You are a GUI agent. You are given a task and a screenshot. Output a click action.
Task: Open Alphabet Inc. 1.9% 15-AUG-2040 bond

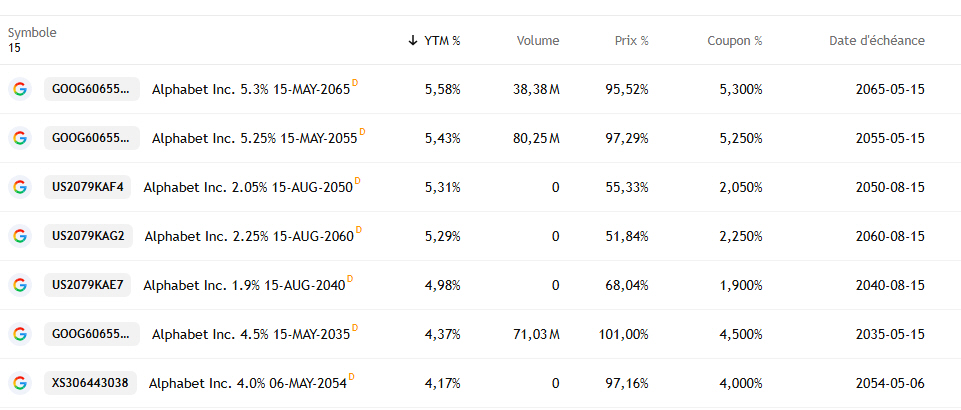[x=244, y=285]
